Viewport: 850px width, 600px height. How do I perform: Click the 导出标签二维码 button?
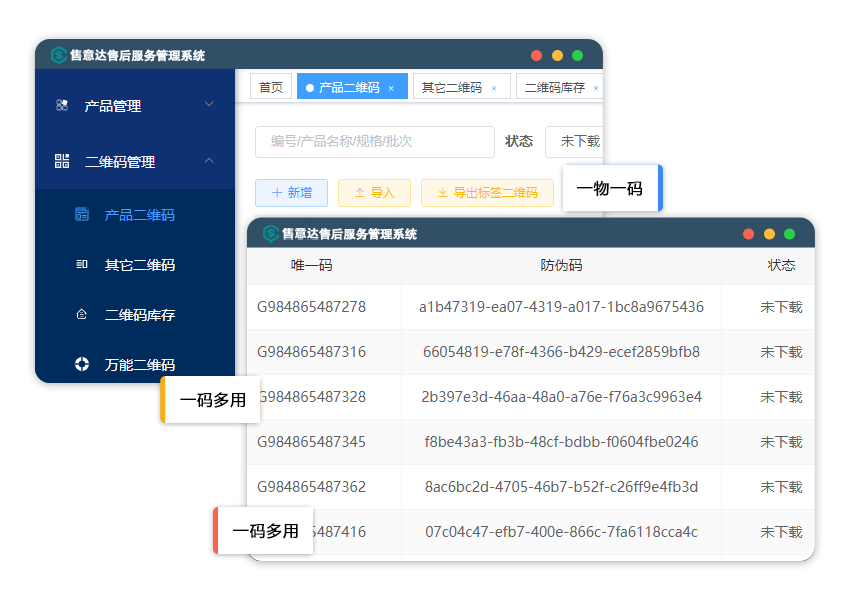pyautogui.click(x=487, y=193)
